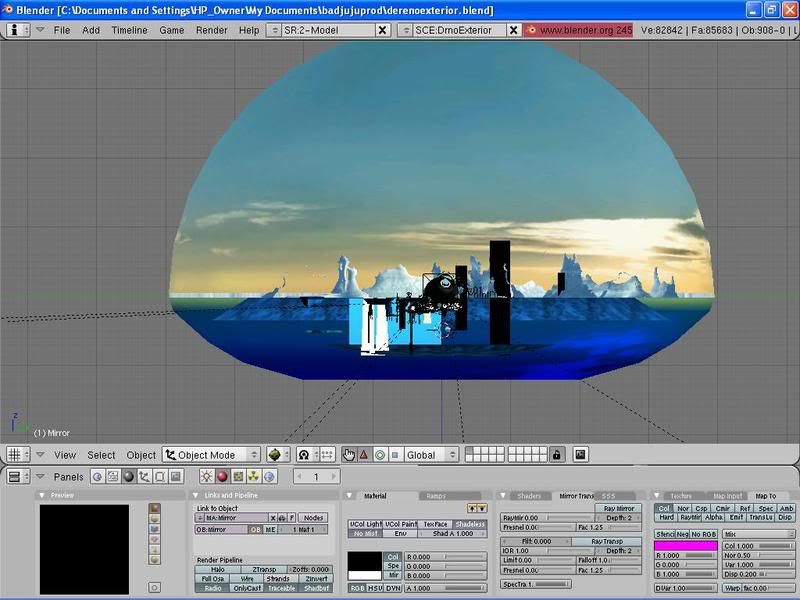Click the Nodes button
This screenshot has width=800, height=600.
313,517
